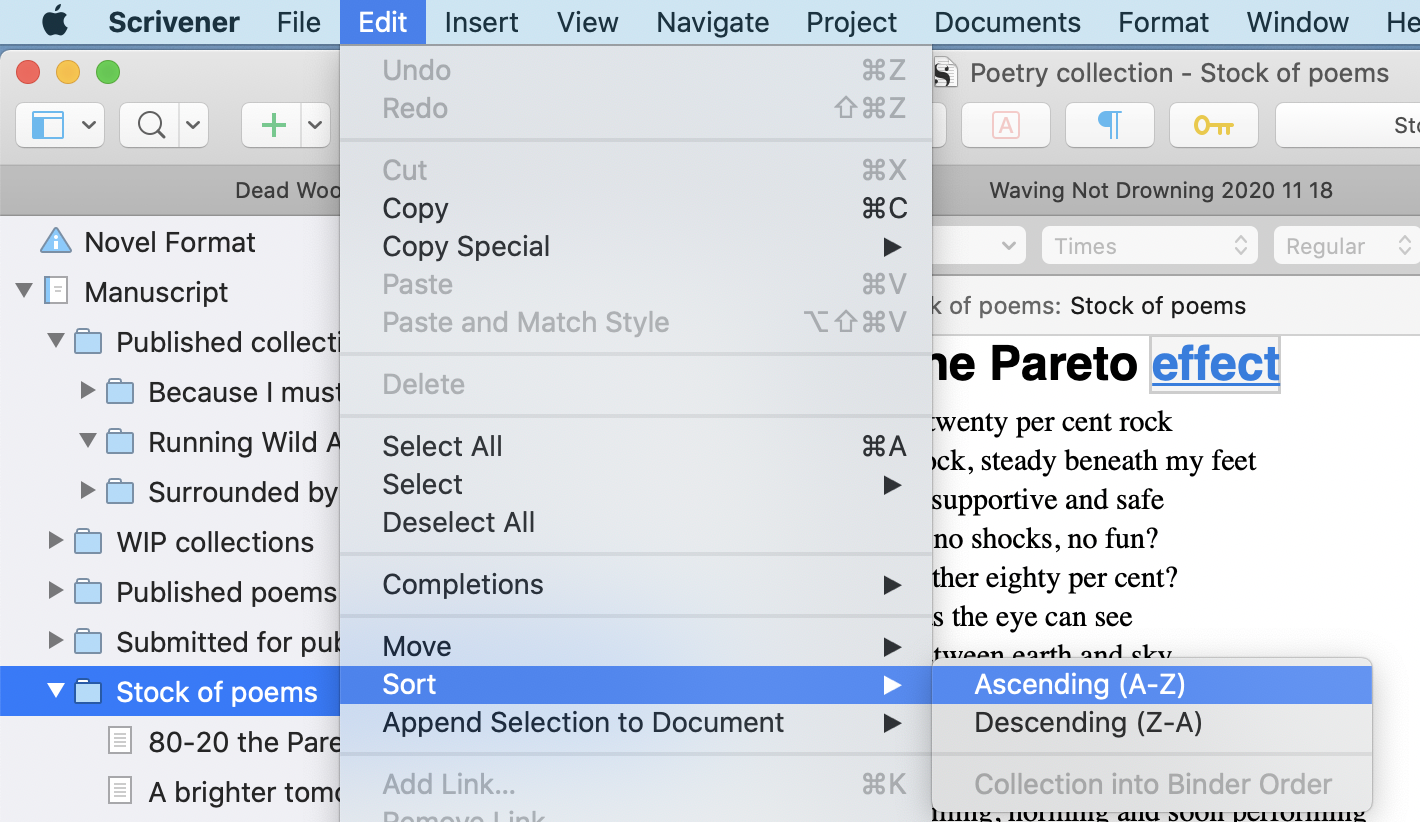Choose Deselect All in the Edit menu
Viewport: 1420px width, 822px height.
point(636,522)
